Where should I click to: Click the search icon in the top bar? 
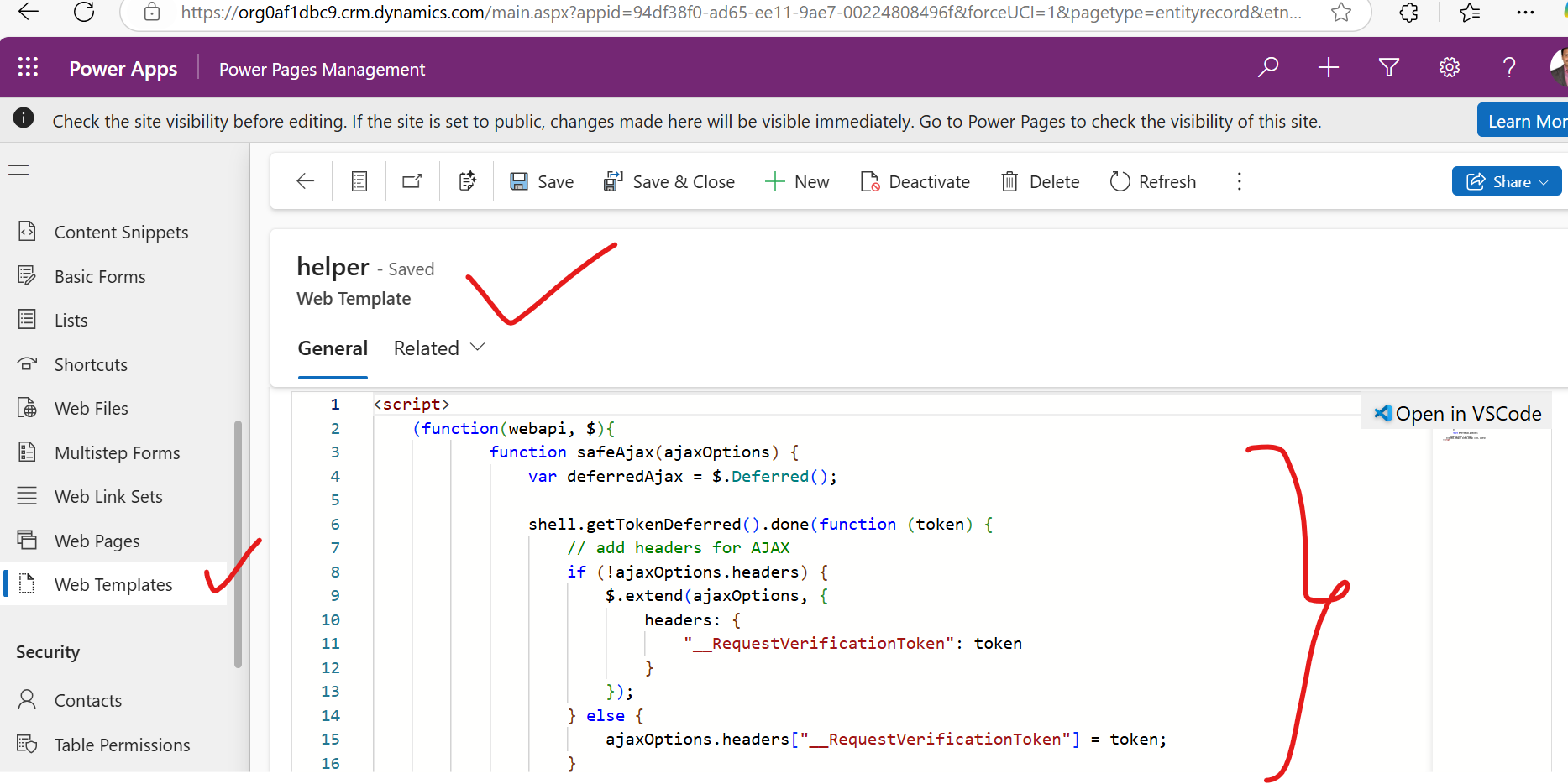(x=1268, y=67)
